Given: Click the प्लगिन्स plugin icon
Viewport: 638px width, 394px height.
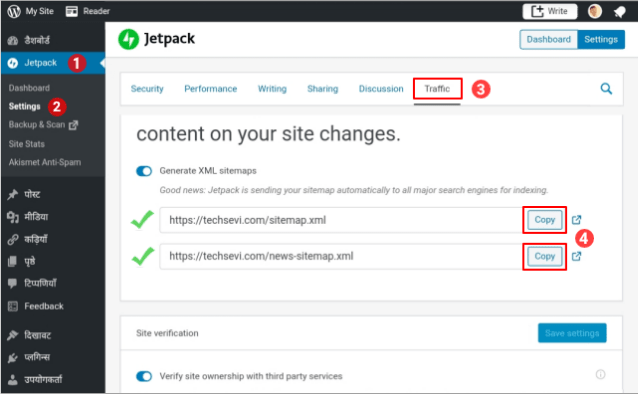Looking at the screenshot, I should coord(13,357).
